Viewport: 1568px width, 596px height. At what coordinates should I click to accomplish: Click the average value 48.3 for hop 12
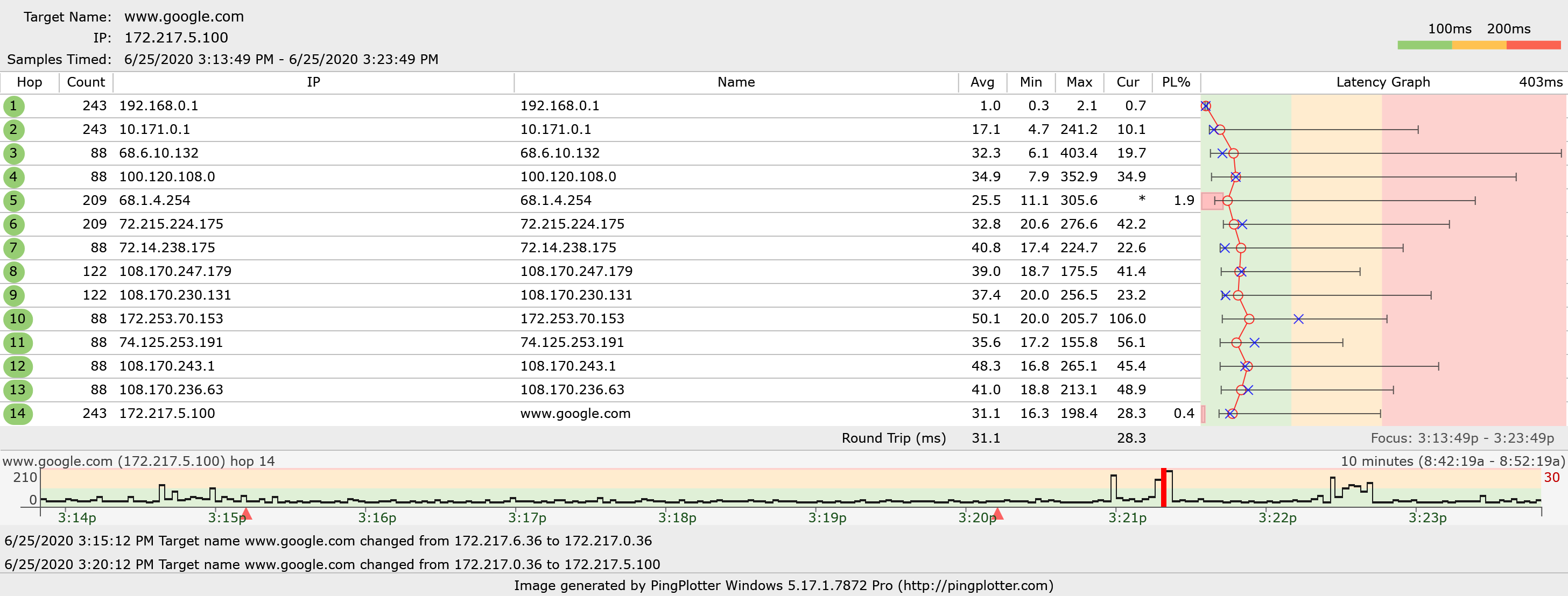pyautogui.click(x=986, y=367)
